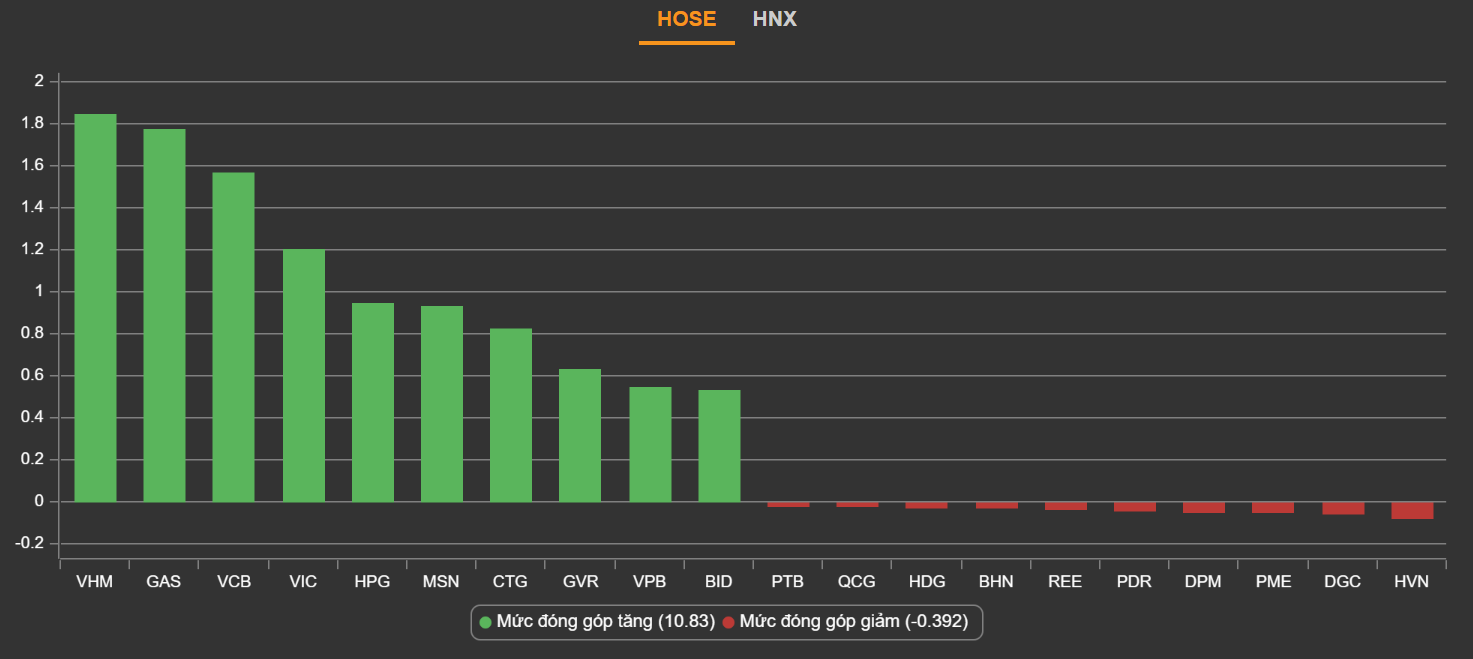Click the VCB contribution bar
The image size is (1473, 659).
(x=233, y=337)
